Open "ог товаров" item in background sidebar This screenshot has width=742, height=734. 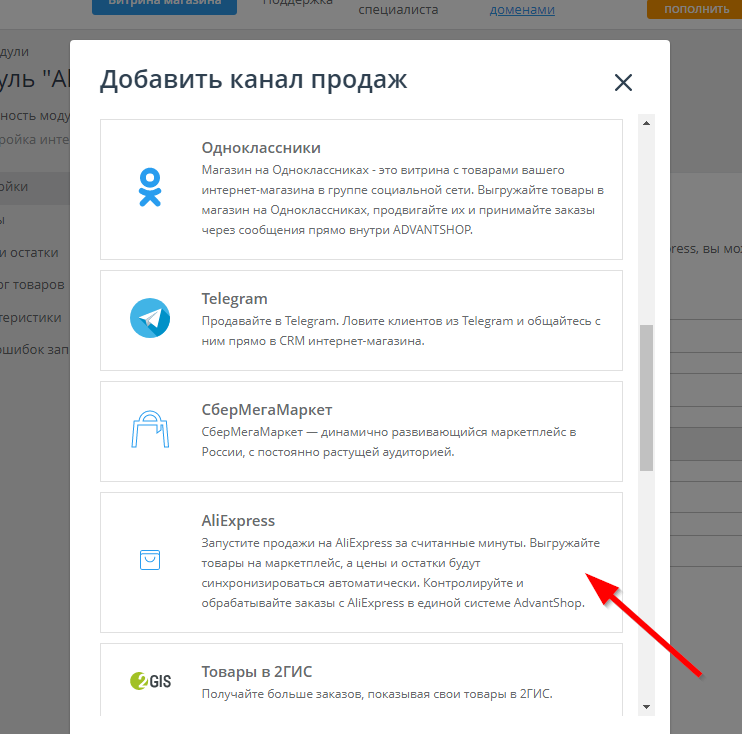click(x=32, y=285)
